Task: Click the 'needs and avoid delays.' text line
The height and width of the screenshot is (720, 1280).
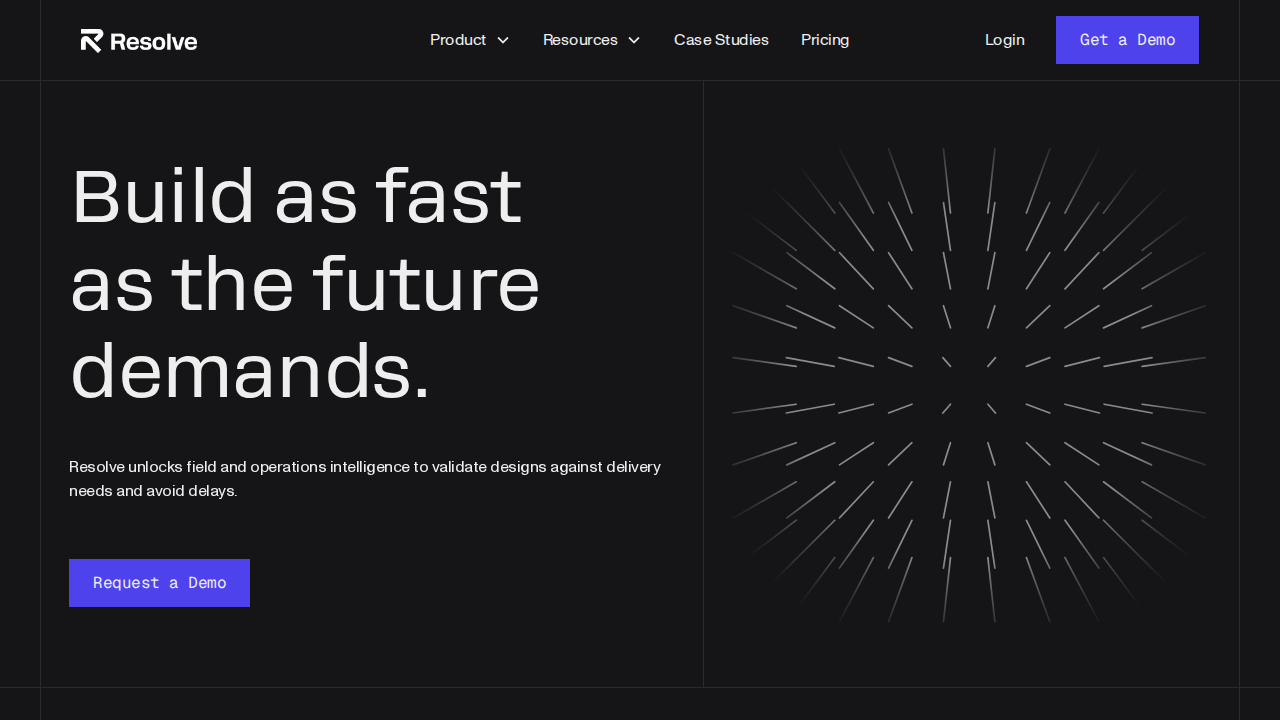Action: tap(153, 491)
